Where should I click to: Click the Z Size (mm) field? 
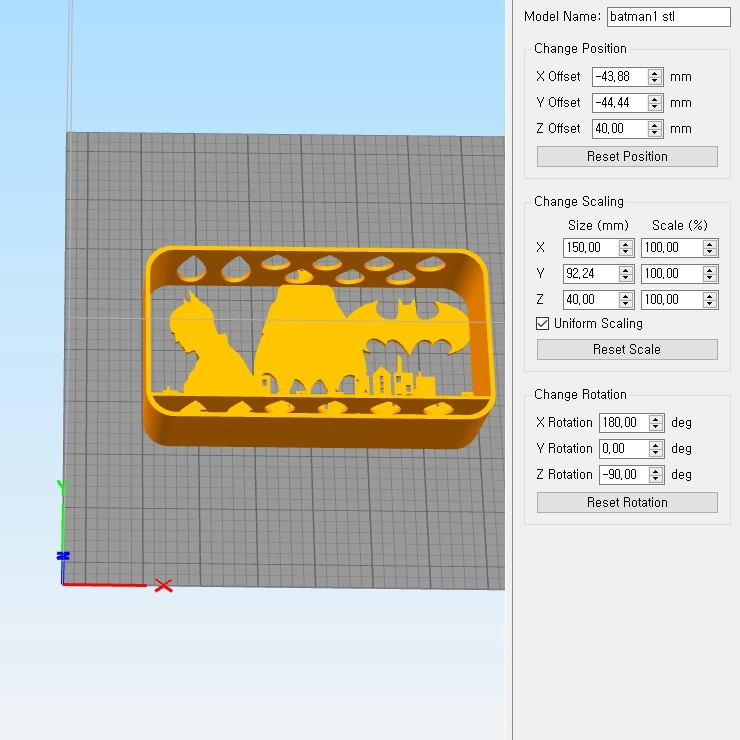point(591,299)
